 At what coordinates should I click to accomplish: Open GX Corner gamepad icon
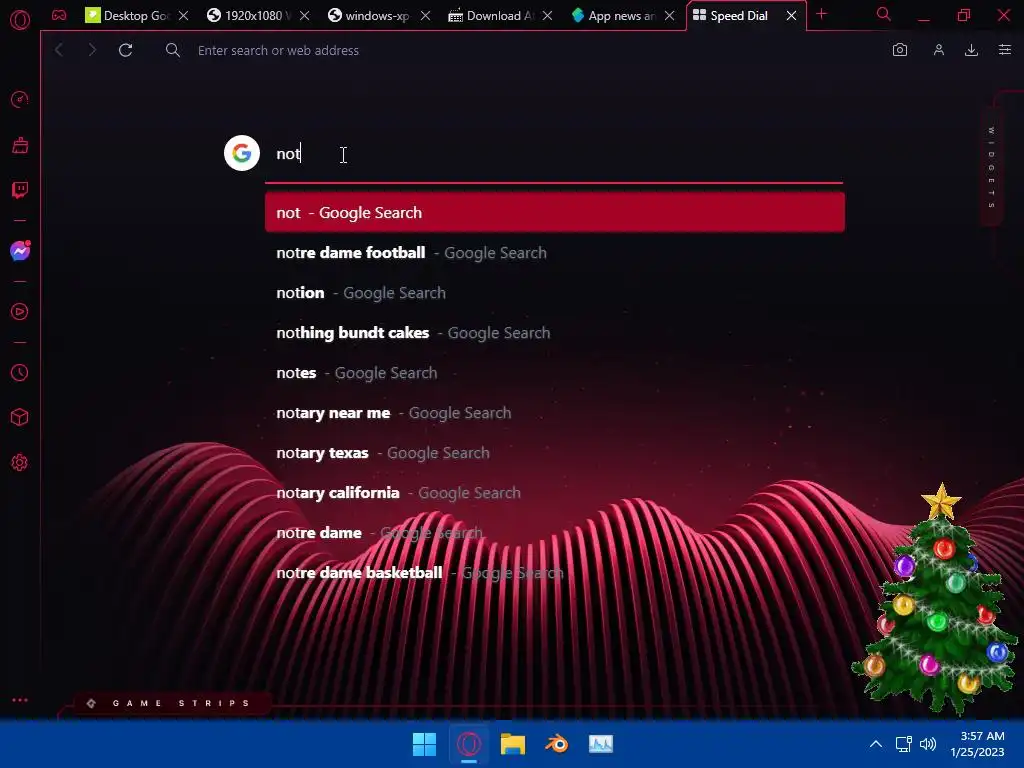pyautogui.click(x=59, y=15)
